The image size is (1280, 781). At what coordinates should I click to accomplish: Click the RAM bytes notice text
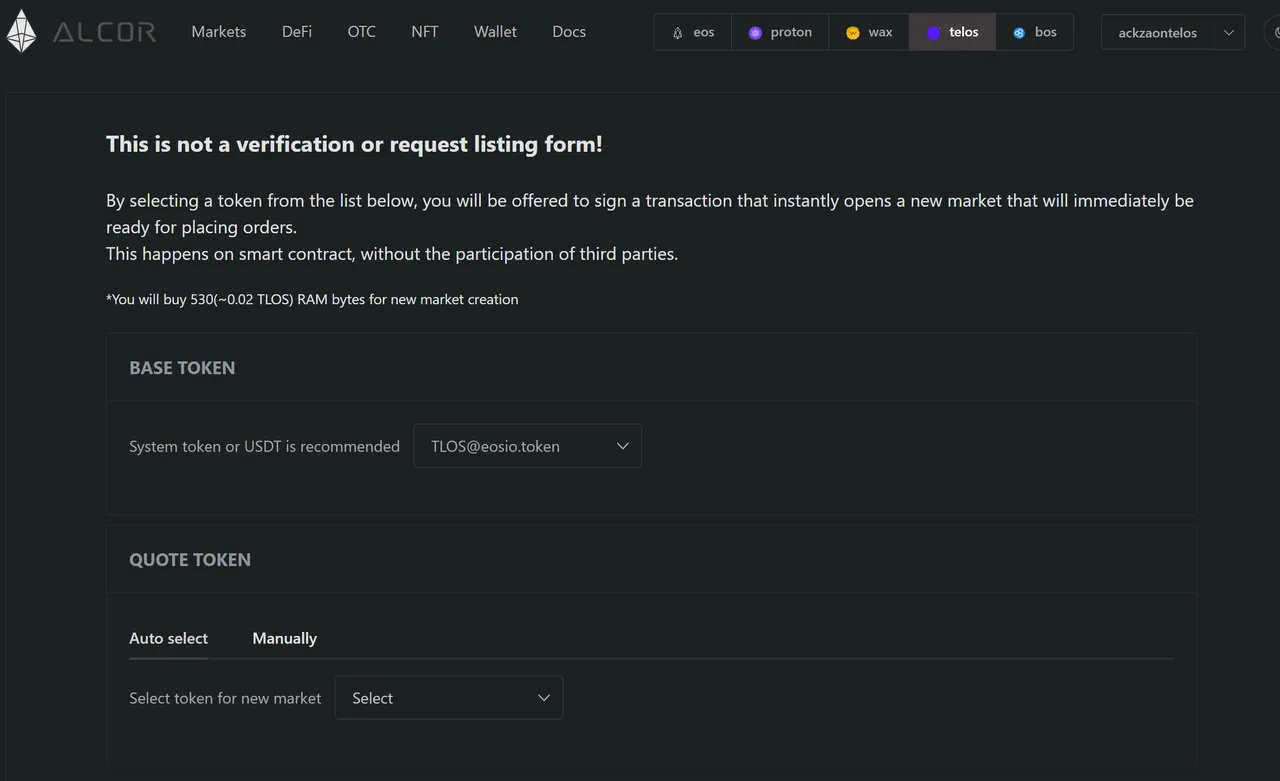pos(312,299)
